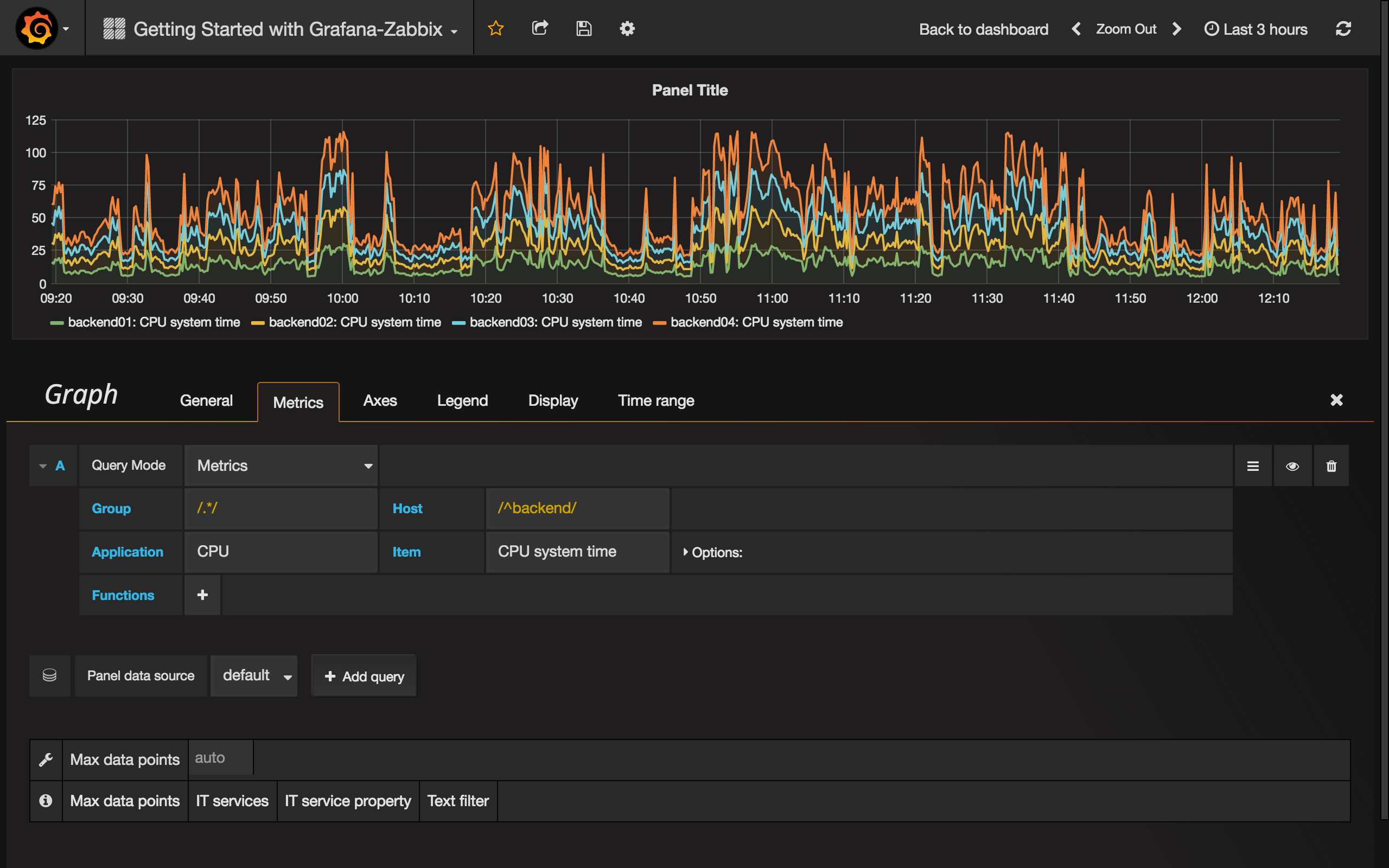The image size is (1389, 868).
Task: Click Back to dashboard
Action: (x=983, y=28)
